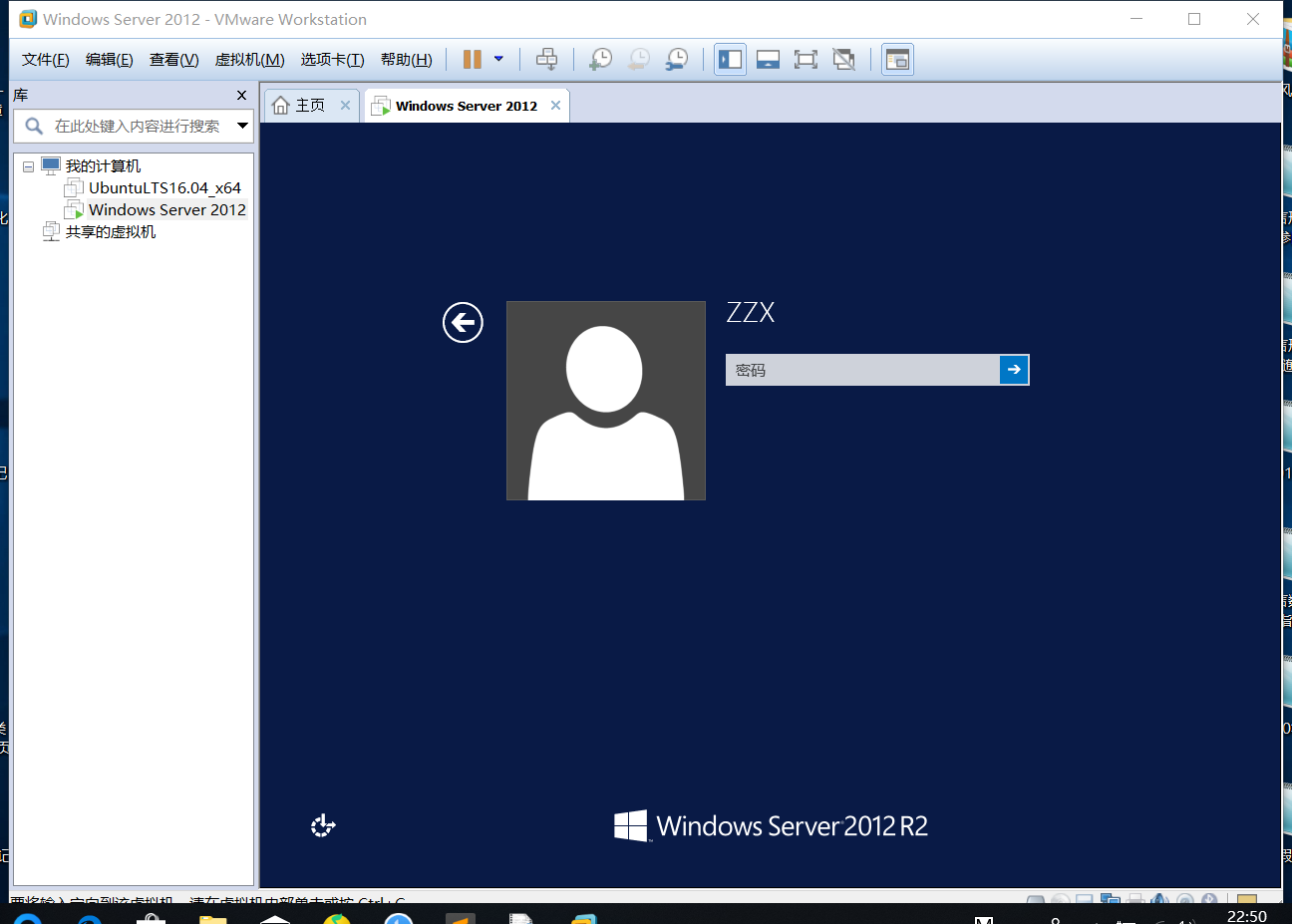
Task: Suspend the virtual machine using the pause icon
Action: tap(471, 59)
